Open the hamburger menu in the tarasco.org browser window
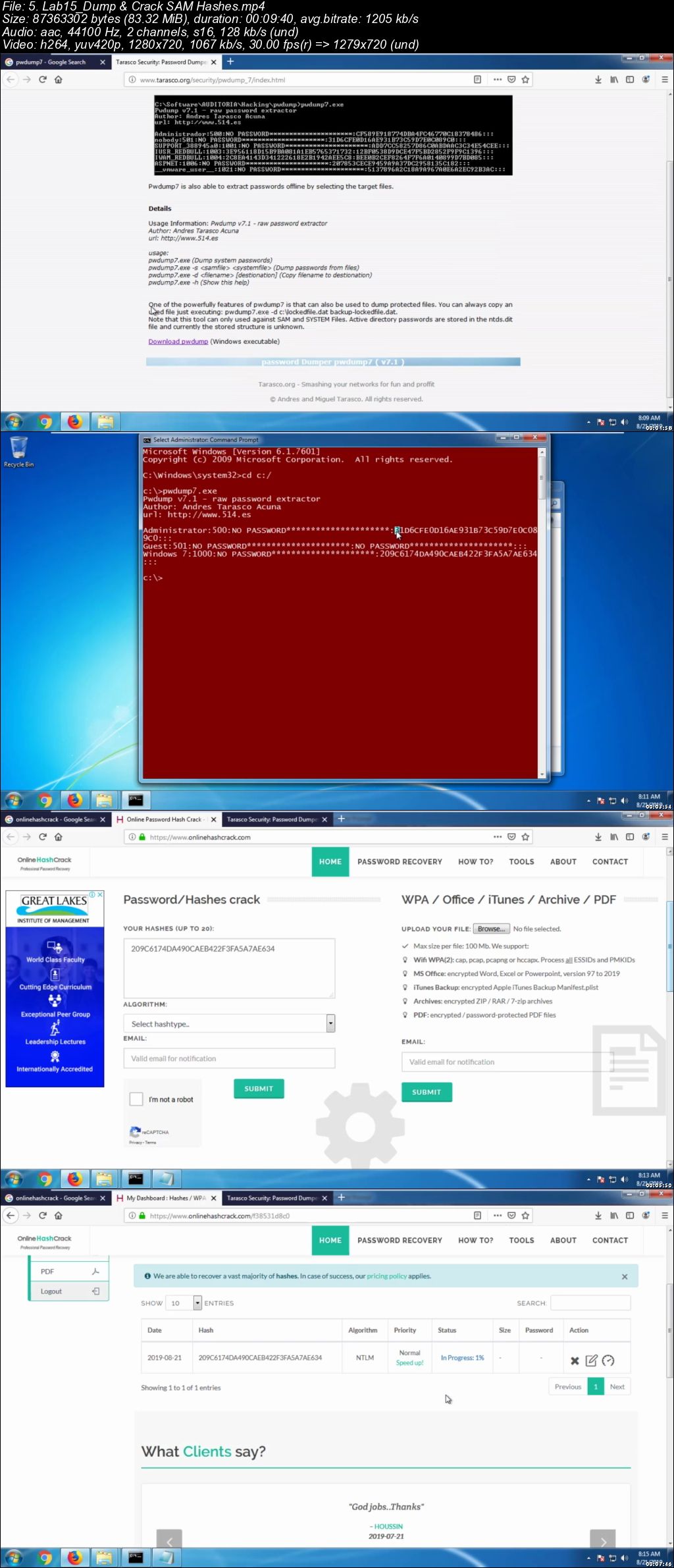This screenshot has width=674, height=1568. tap(665, 80)
